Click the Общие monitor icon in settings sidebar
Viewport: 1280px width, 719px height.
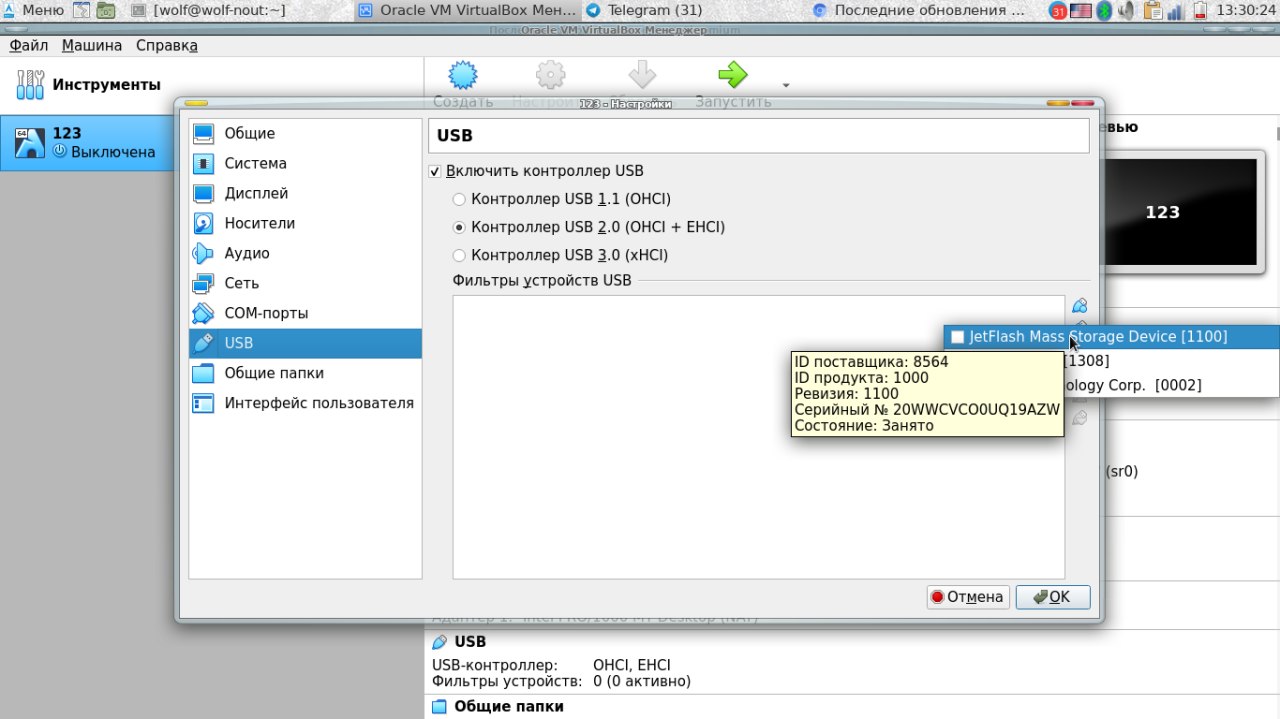point(203,133)
